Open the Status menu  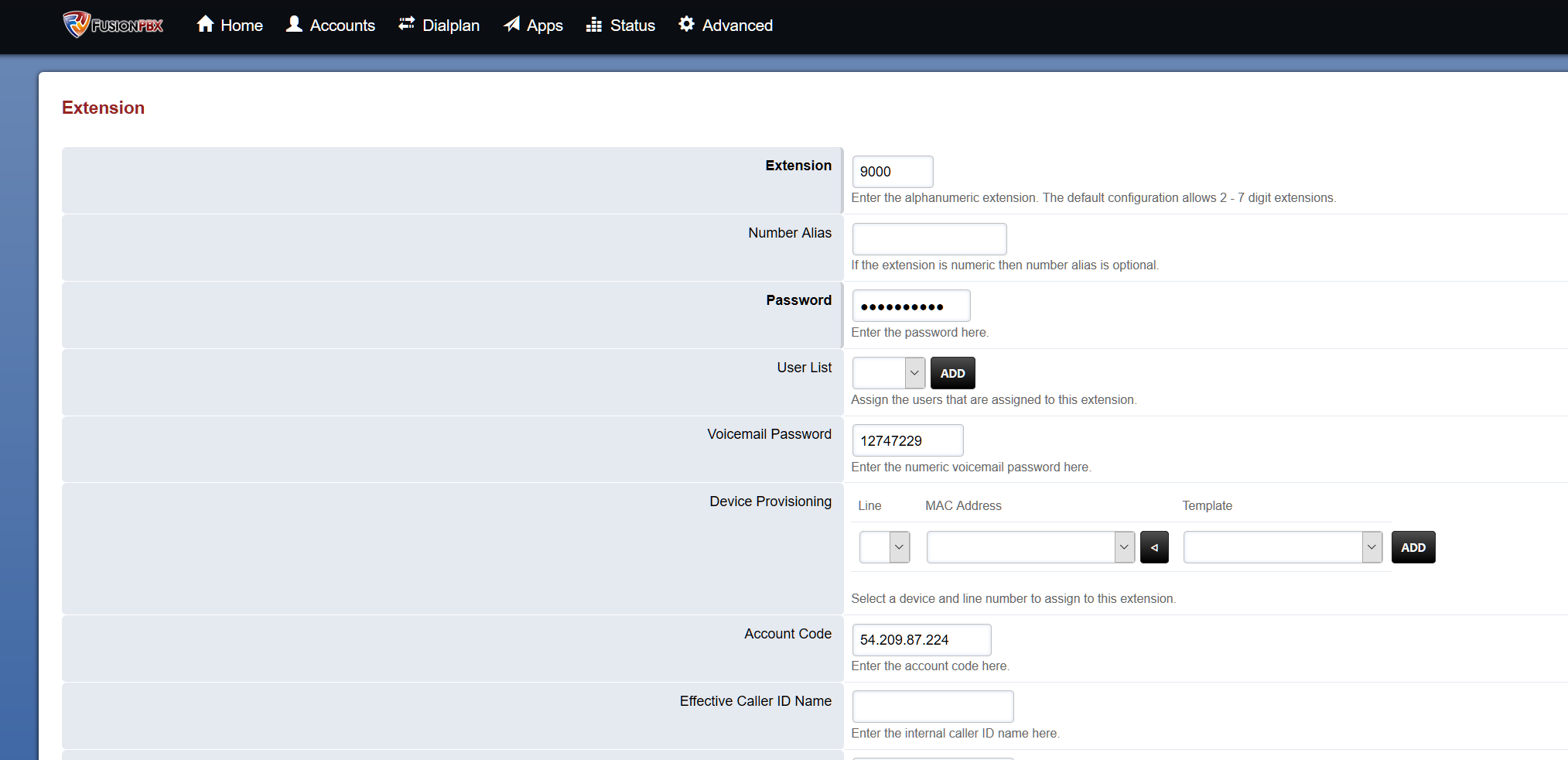click(x=632, y=26)
